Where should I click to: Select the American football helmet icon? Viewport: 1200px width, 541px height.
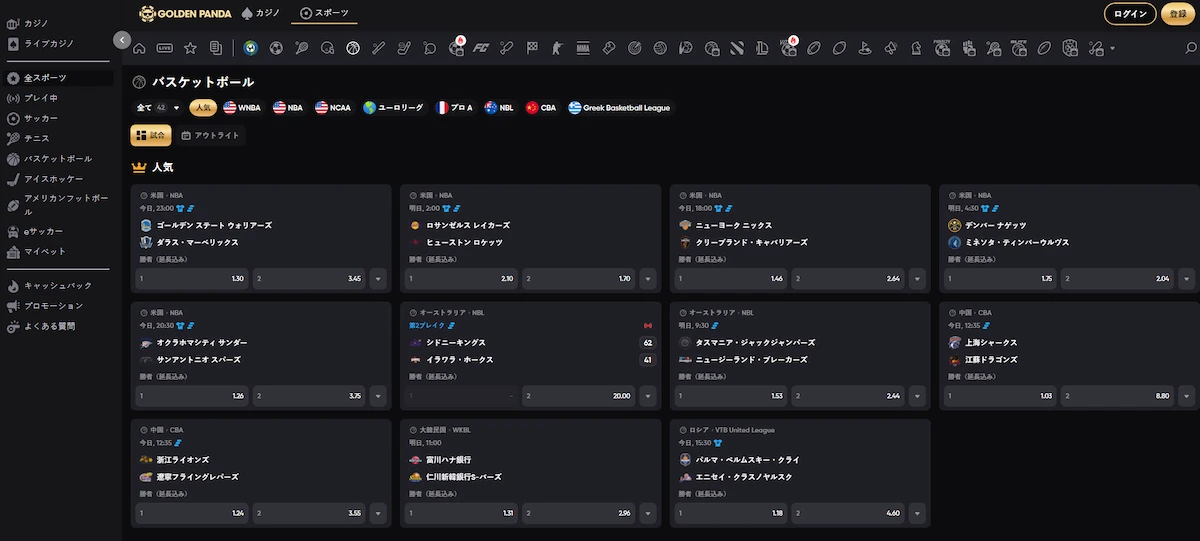click(327, 48)
